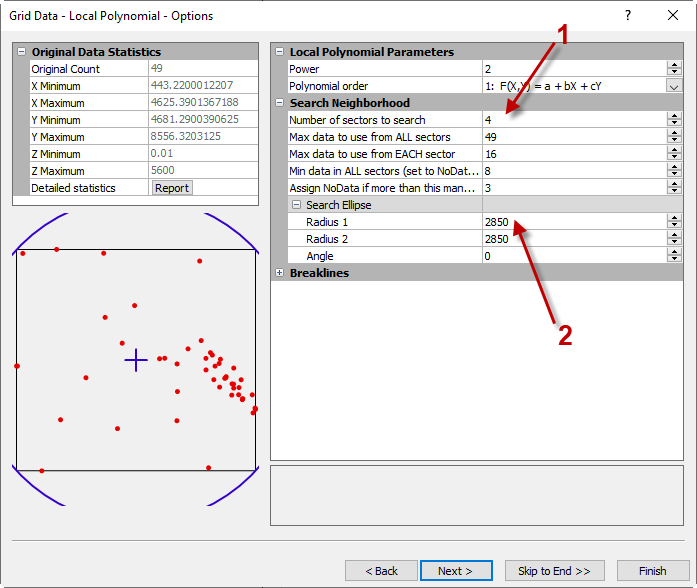Click the Next button
This screenshot has height=588, width=697.
[x=454, y=570]
